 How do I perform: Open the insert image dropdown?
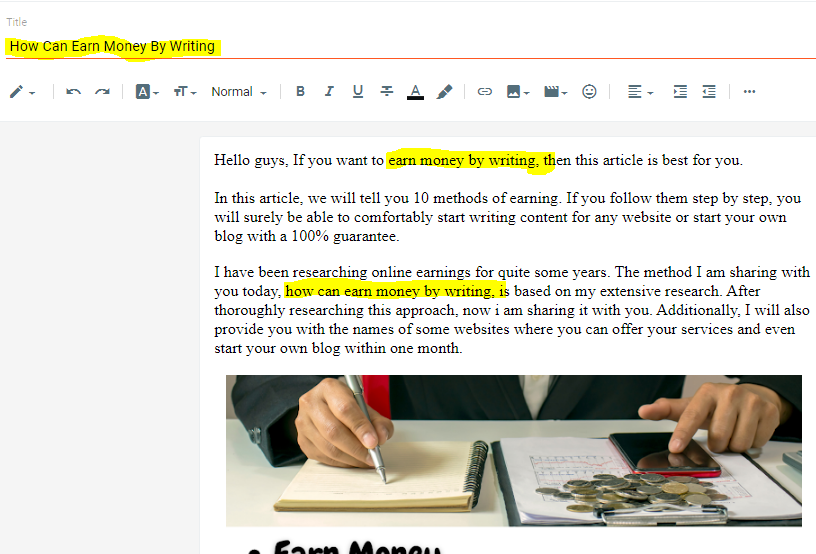point(518,92)
